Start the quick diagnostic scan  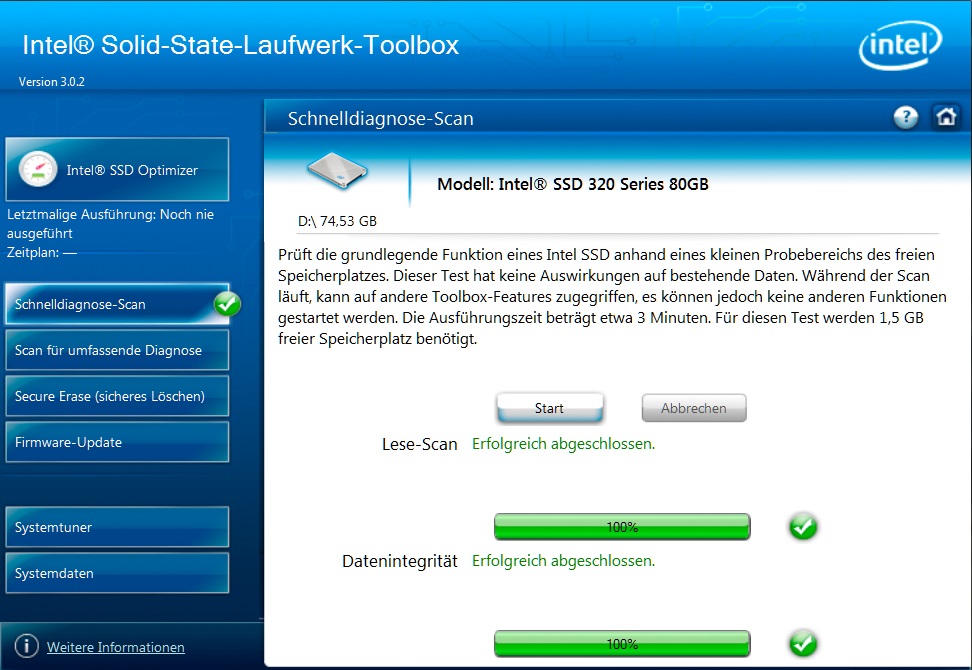(549, 408)
